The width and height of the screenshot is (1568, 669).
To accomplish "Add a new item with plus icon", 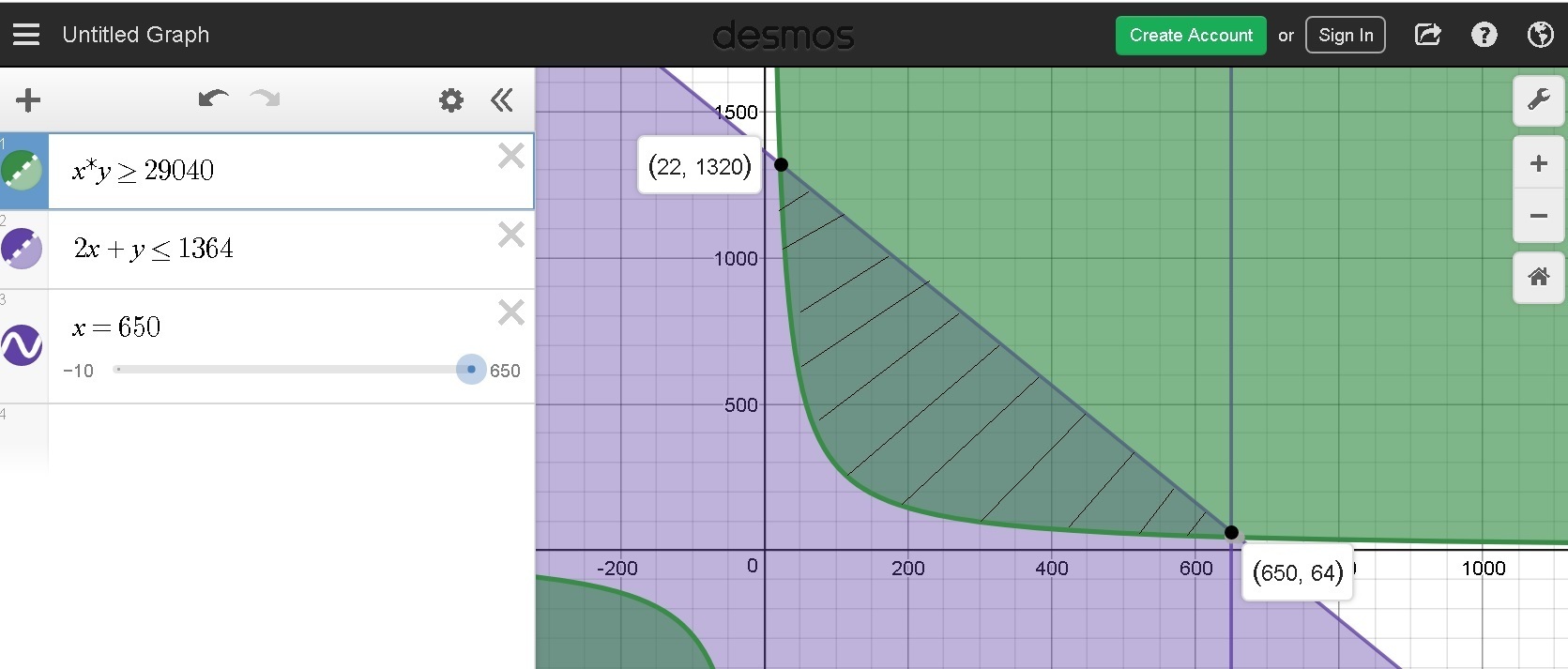I will tap(28, 99).
